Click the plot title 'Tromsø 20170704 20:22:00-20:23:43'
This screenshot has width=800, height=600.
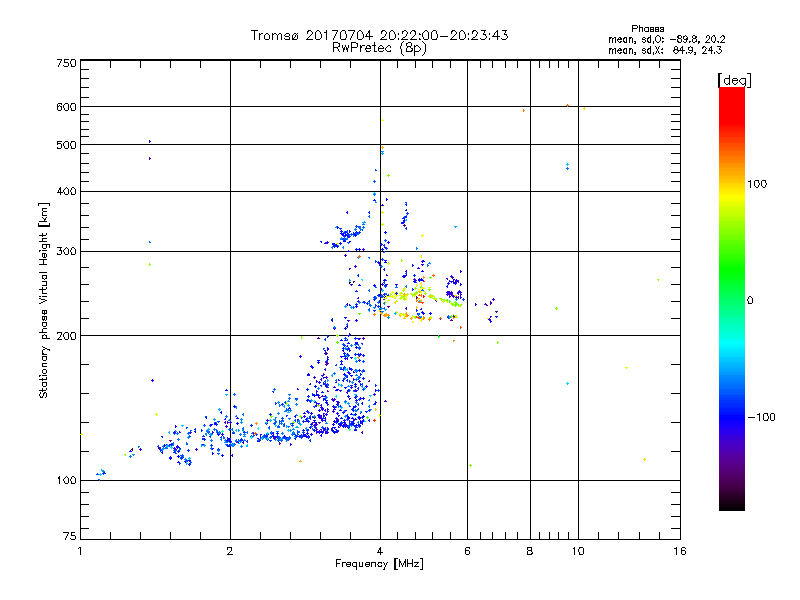(379, 35)
